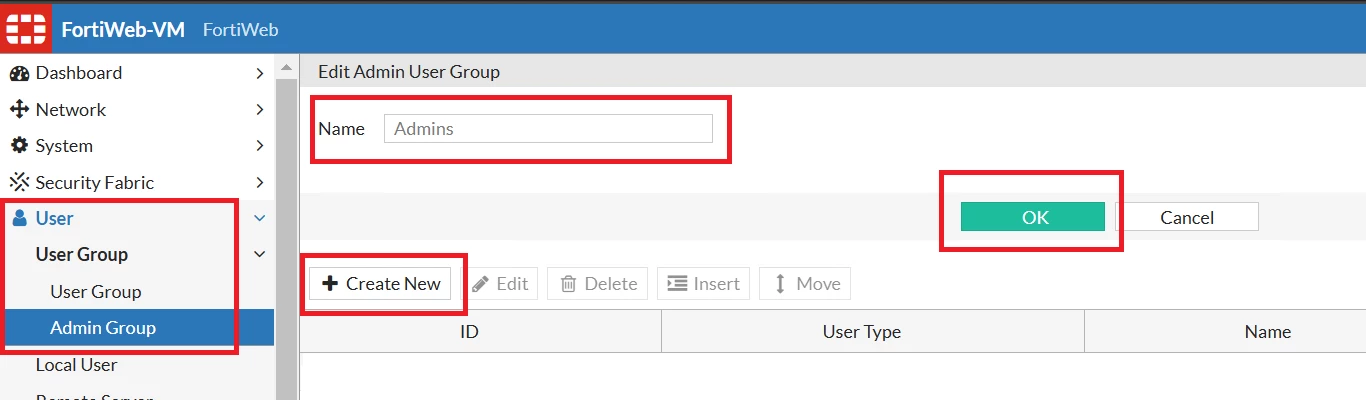Expand System with its chevron

click(259, 145)
